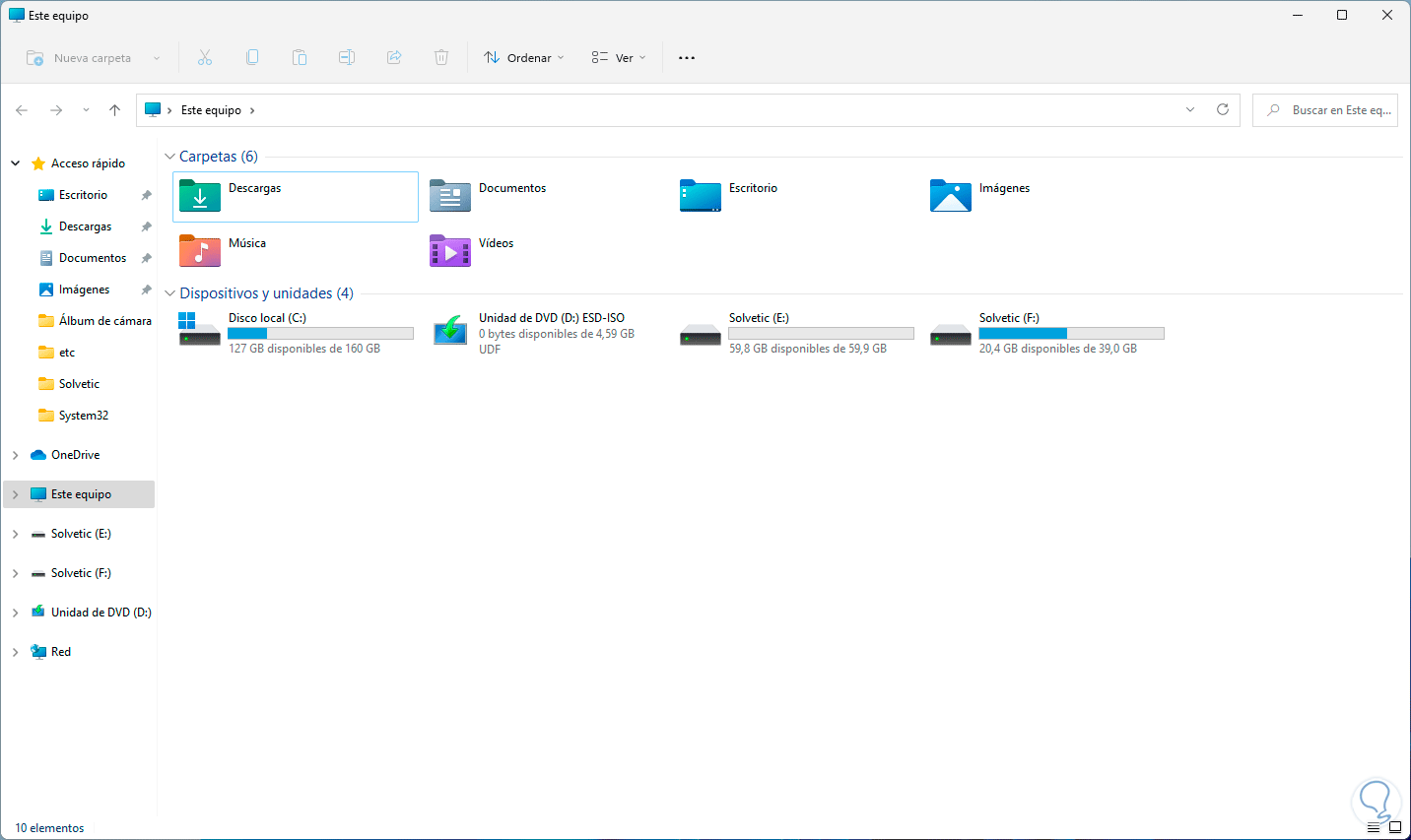Go back with the left arrow
The height and width of the screenshot is (840, 1411).
pos(22,110)
